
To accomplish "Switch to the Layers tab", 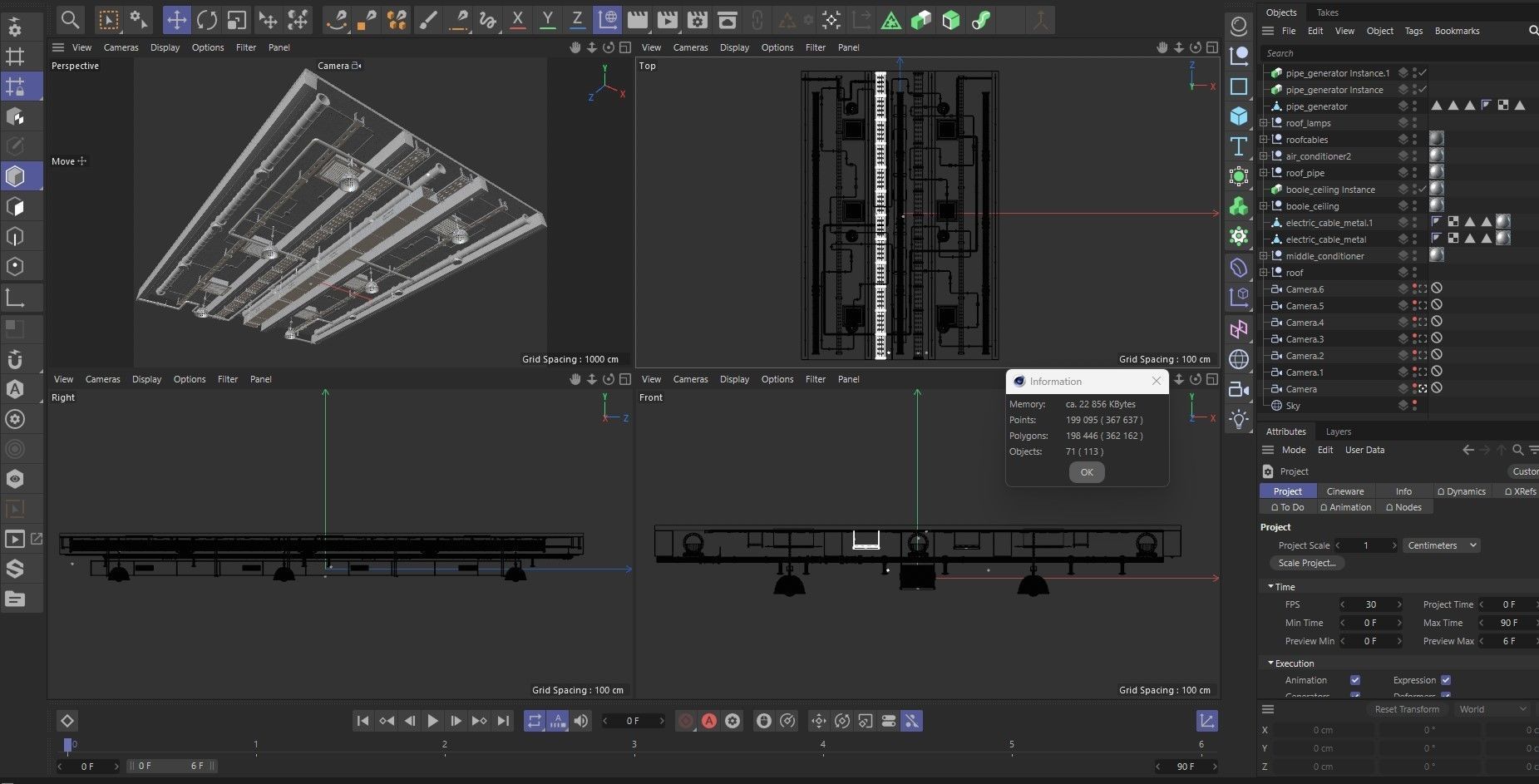I will click(1339, 431).
